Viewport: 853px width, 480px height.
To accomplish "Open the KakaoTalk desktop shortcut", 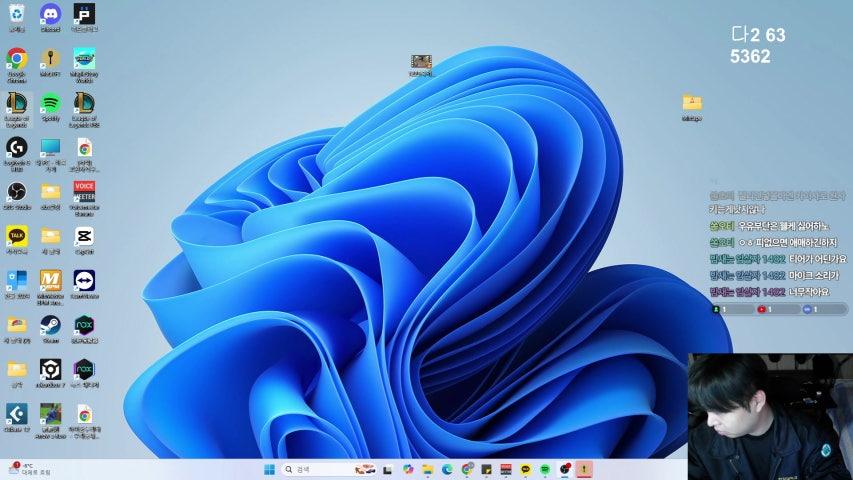I will (x=16, y=235).
